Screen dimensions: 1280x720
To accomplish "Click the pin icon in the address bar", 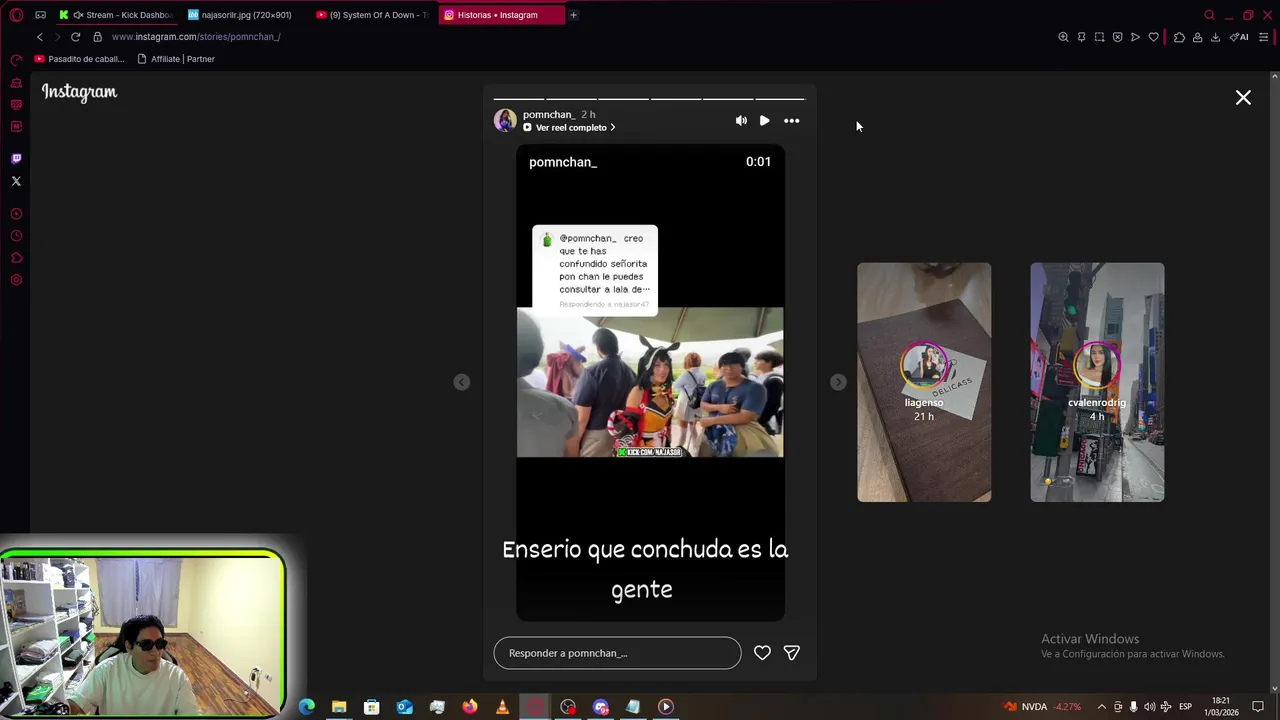I will 1081,37.
